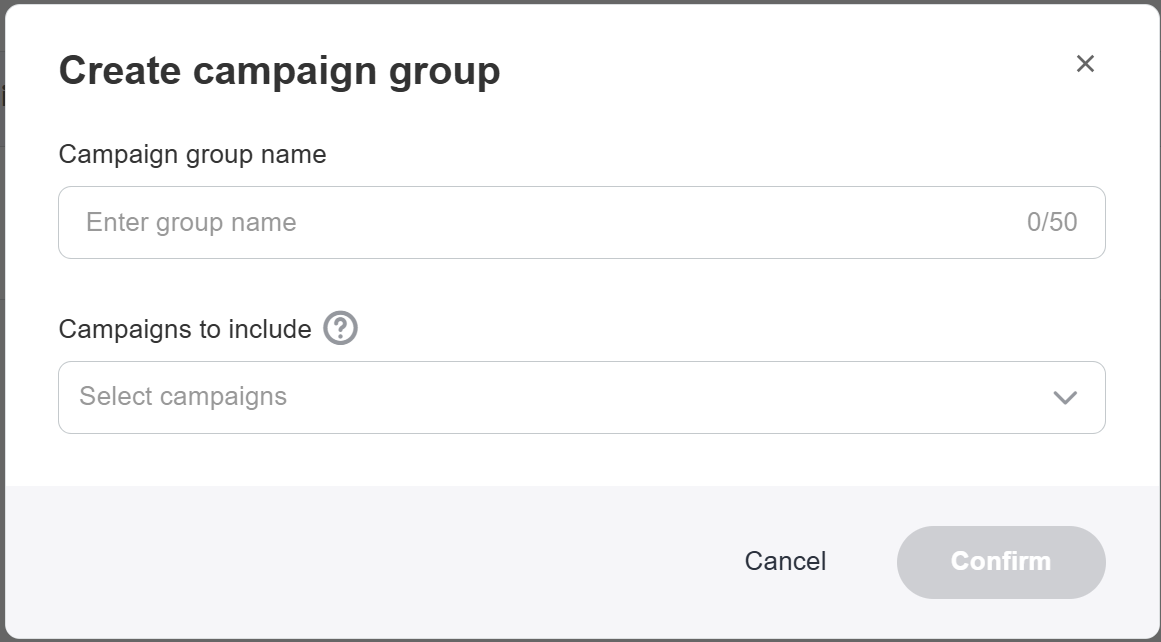Click the Create campaign group title
Screen dimensions: 1161x642
point(281,70)
